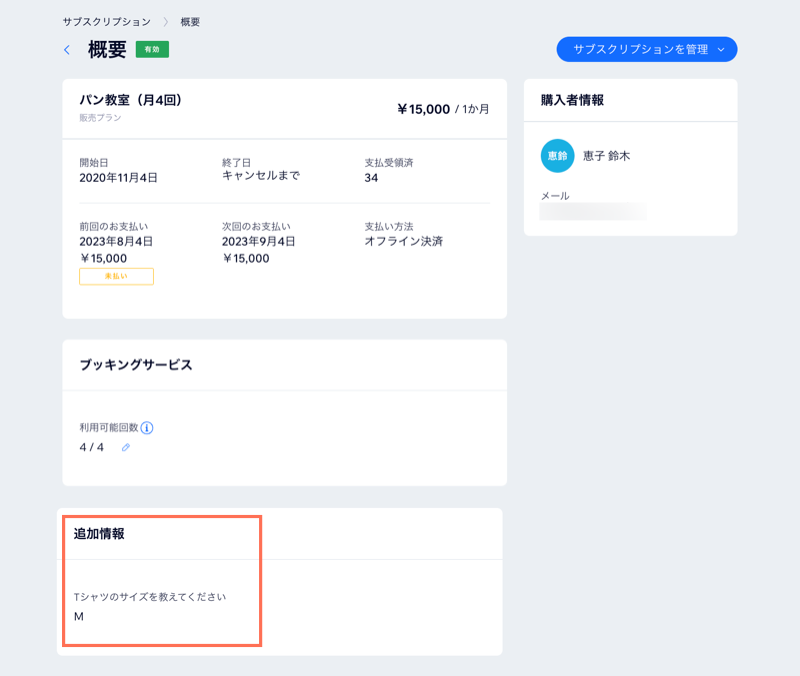The image size is (800, 676).
Task: Click question Tシャツのサイズを教えてください
Action: [150, 597]
